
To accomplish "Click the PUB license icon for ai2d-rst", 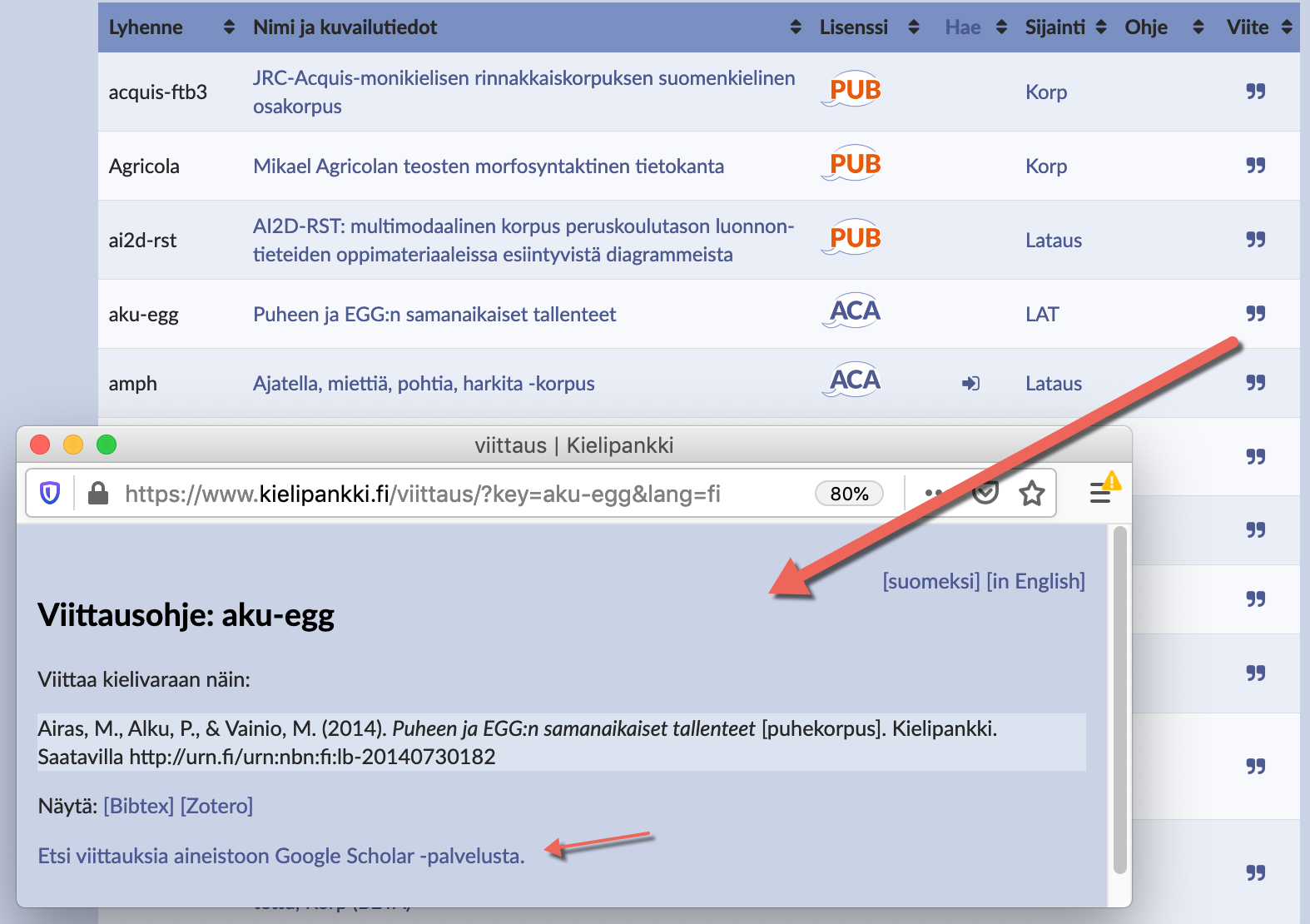I will 852,239.
